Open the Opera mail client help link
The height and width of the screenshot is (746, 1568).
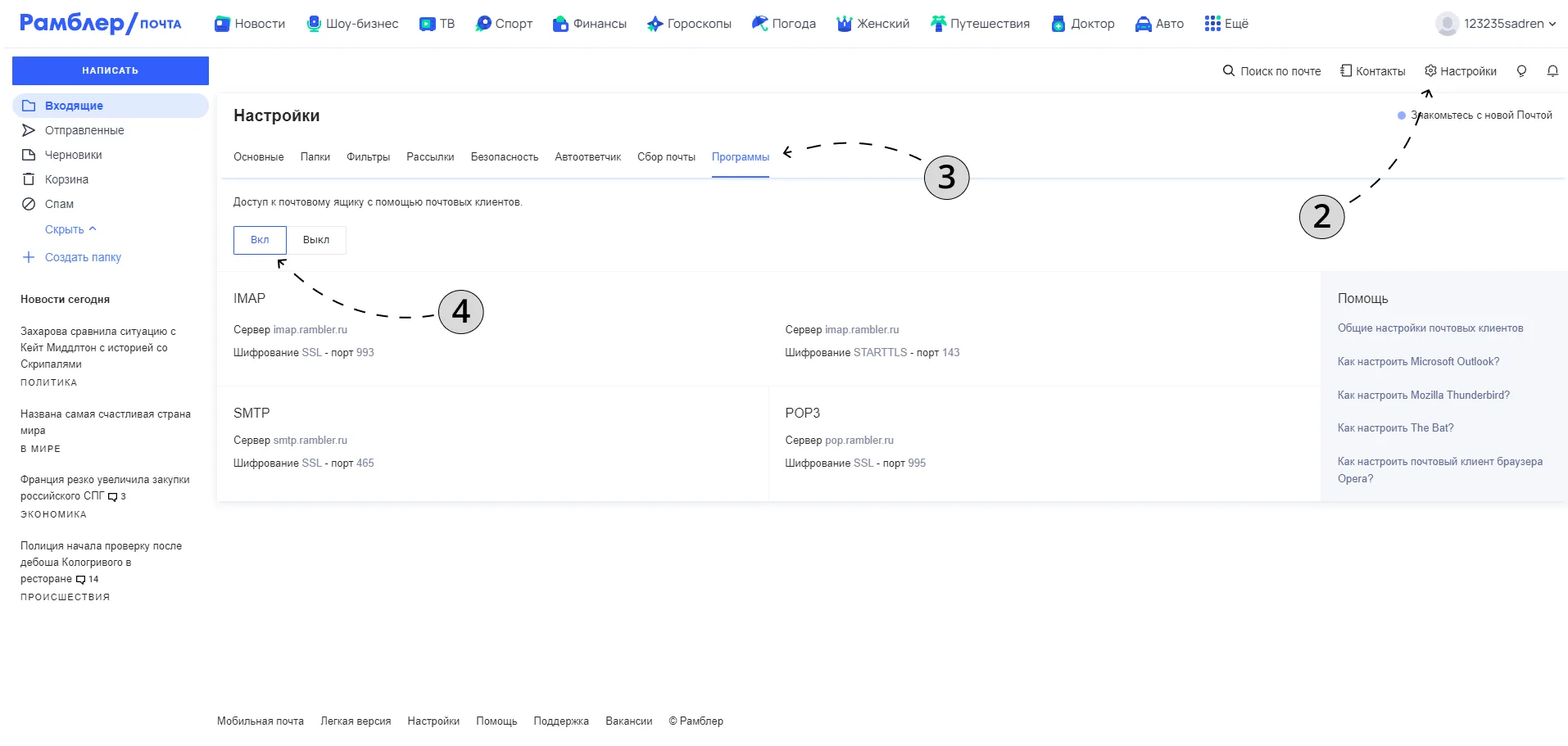(x=1440, y=470)
